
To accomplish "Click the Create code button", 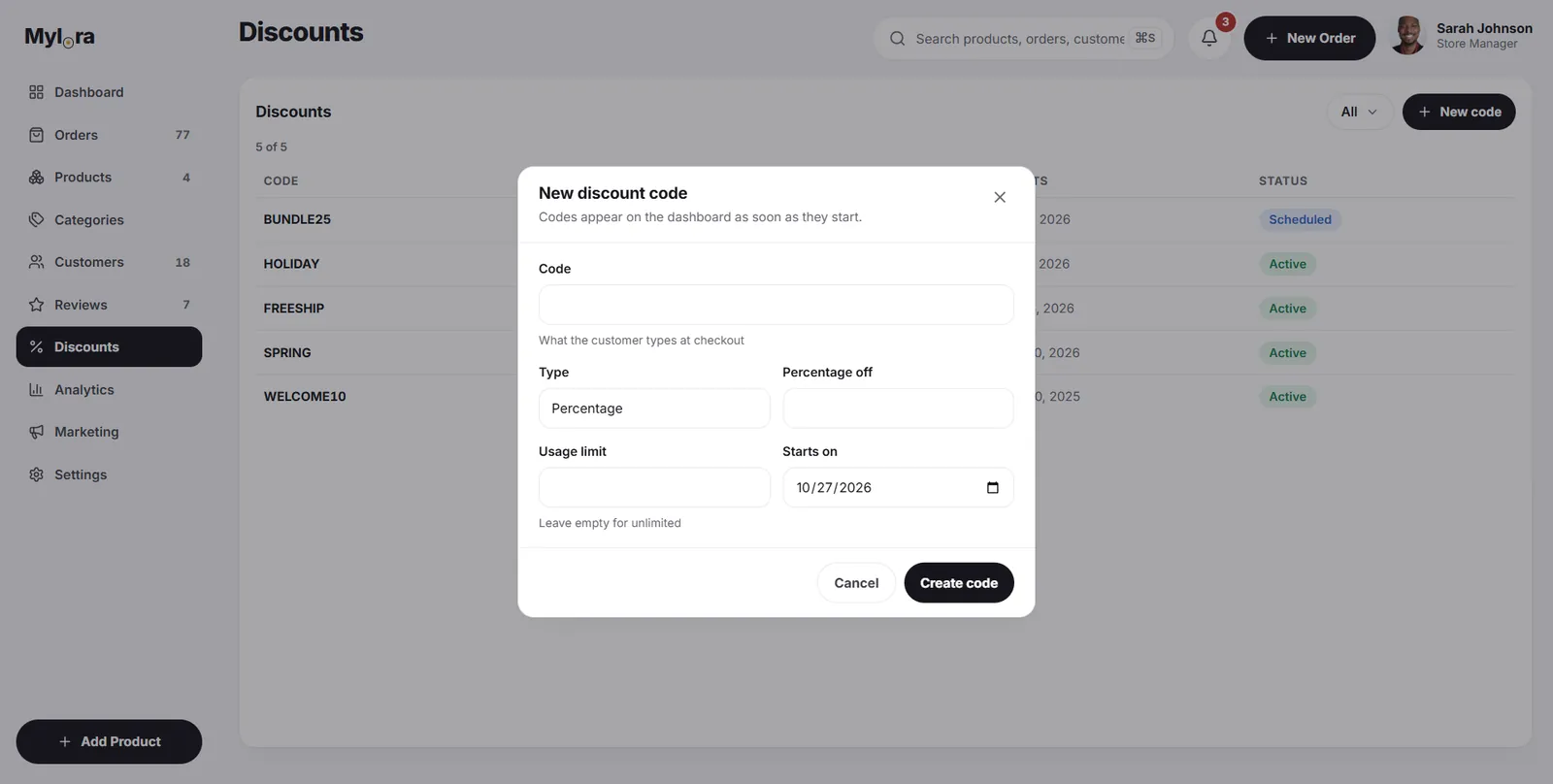I will (x=959, y=583).
